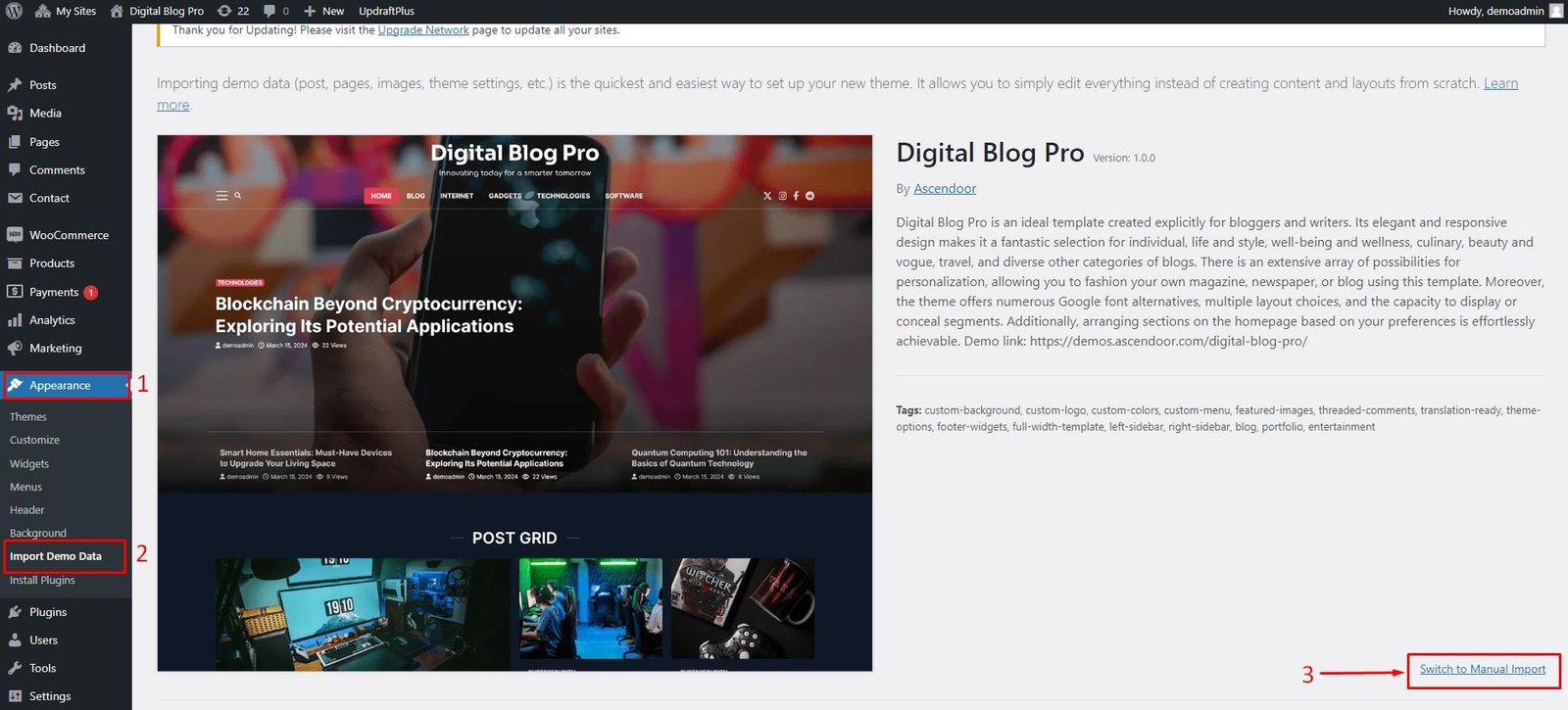This screenshot has width=1568, height=710.
Task: Open the Media menu label
Action: click(x=45, y=114)
